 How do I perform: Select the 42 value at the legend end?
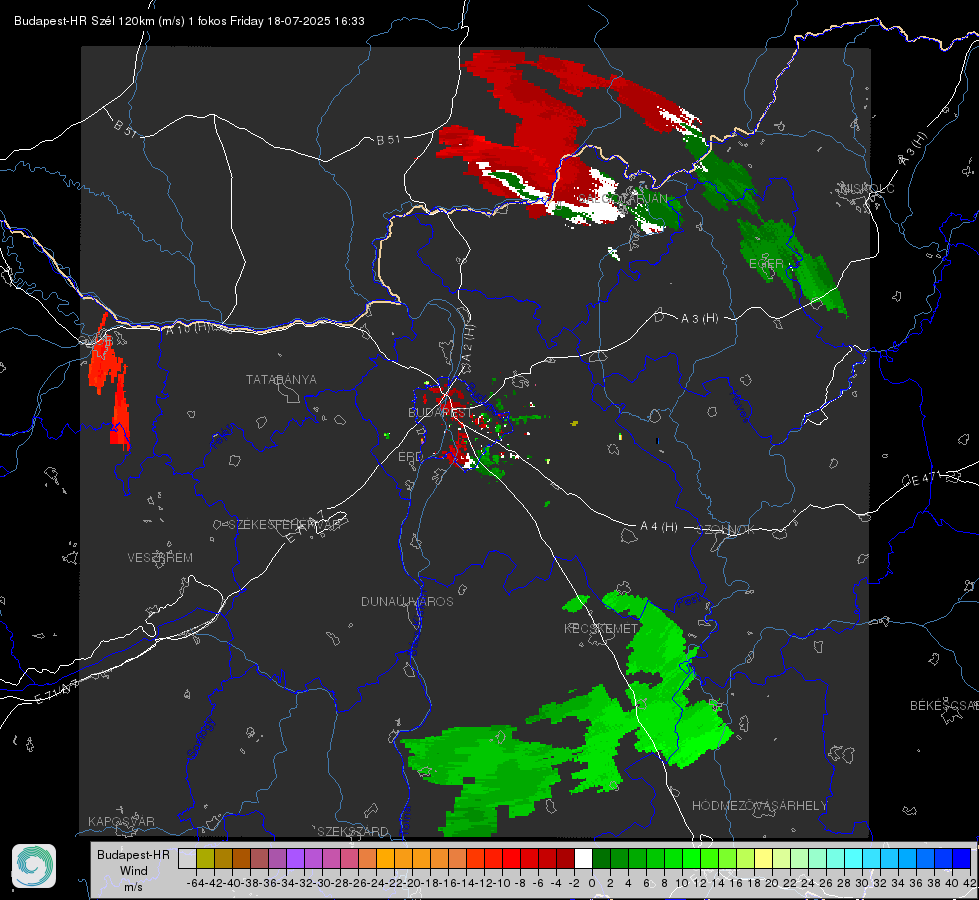pyautogui.click(x=969, y=883)
